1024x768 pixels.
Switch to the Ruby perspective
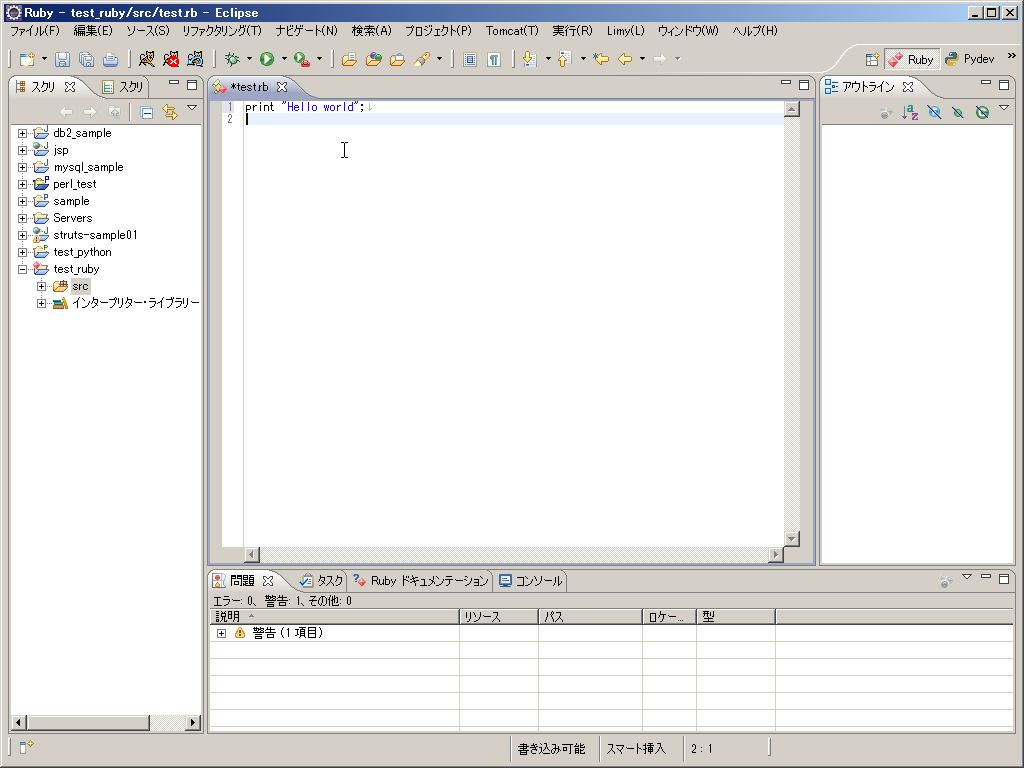pos(912,59)
